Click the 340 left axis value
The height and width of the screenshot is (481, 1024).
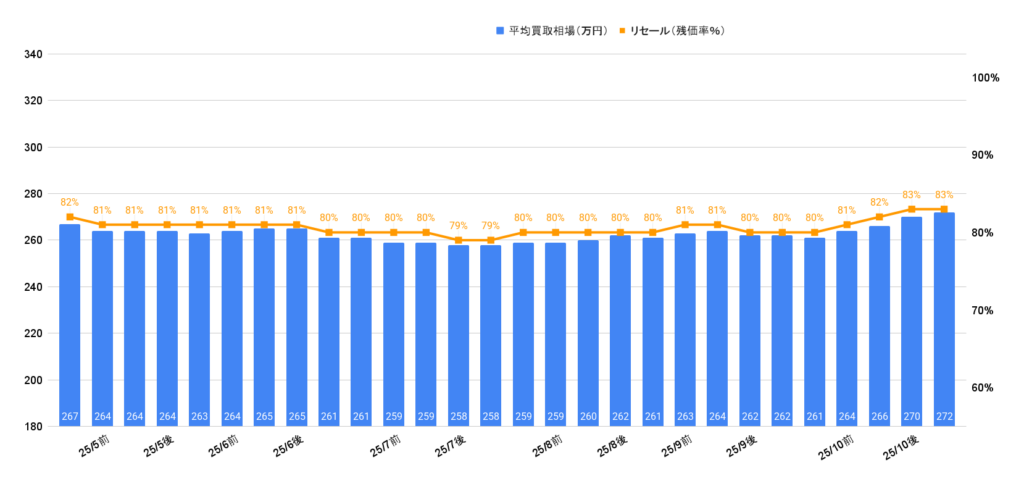[32, 54]
